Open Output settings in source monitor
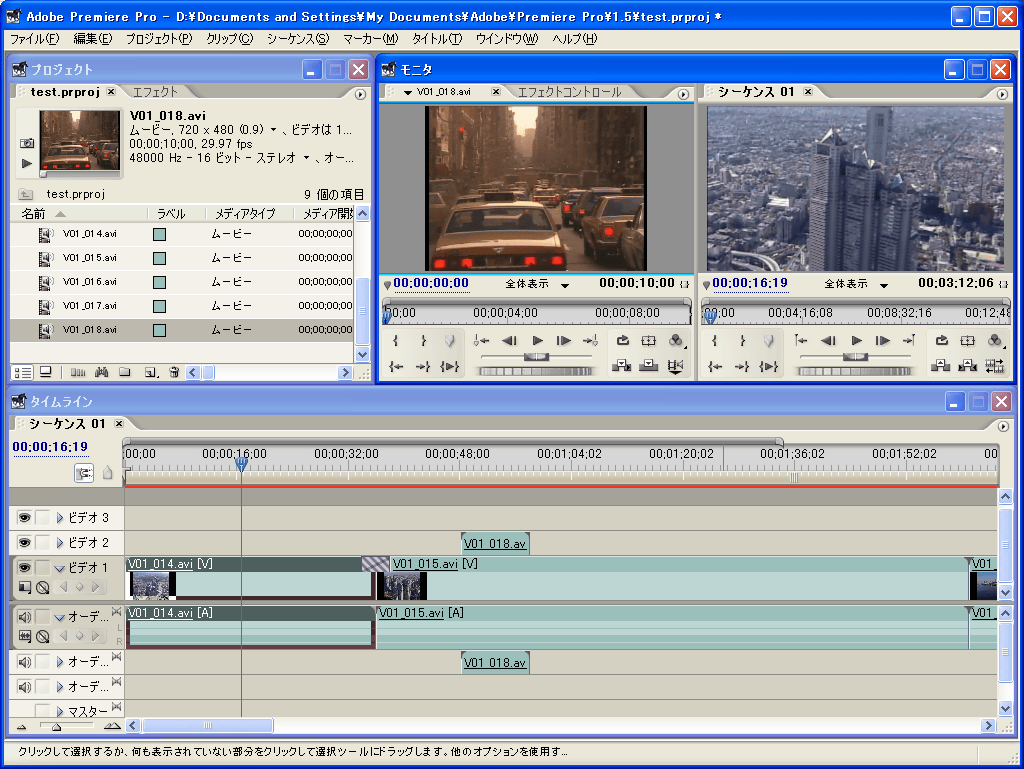Viewport: 1024px width, 769px height. [x=676, y=340]
